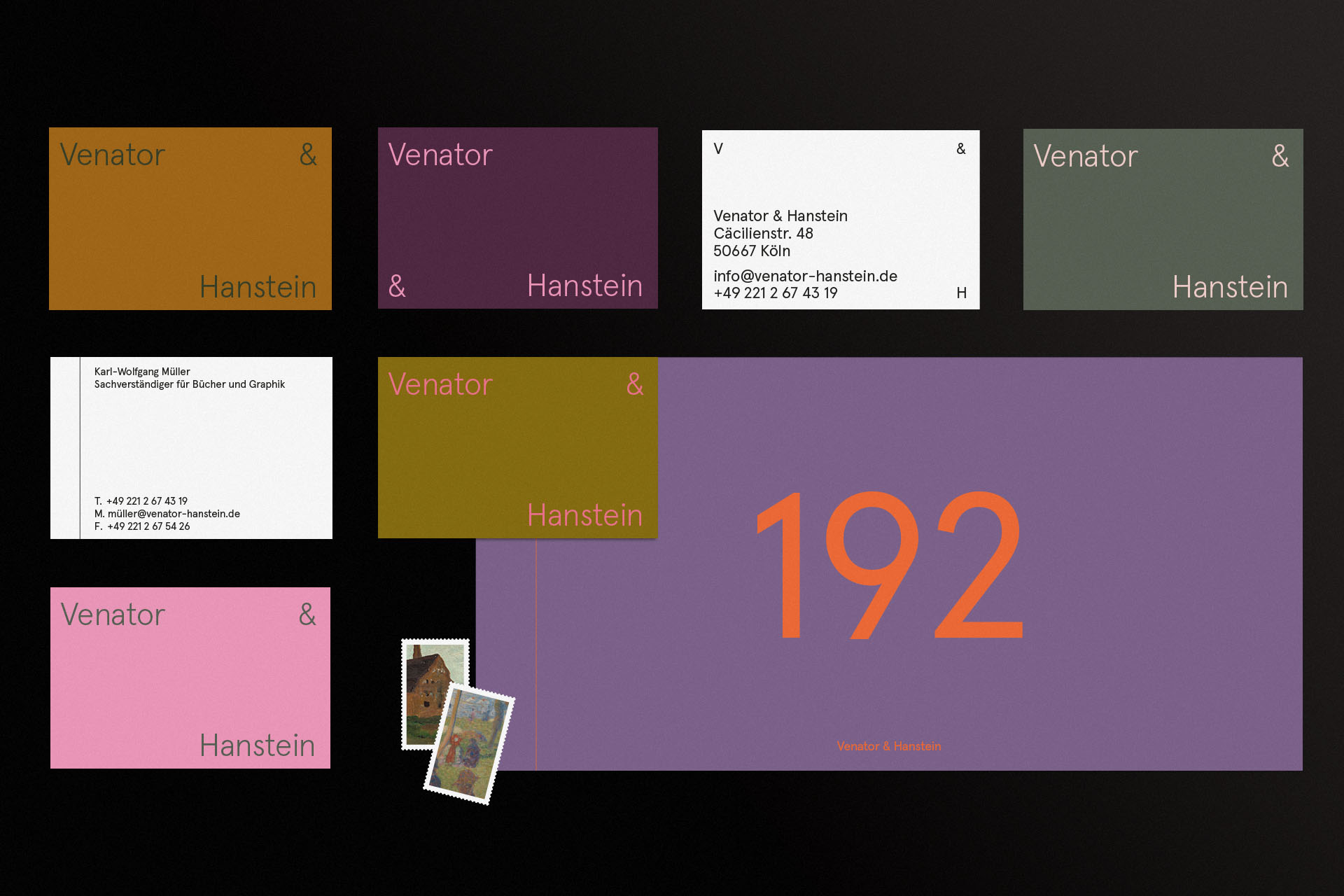Click the ampersand on the green card

click(1280, 156)
